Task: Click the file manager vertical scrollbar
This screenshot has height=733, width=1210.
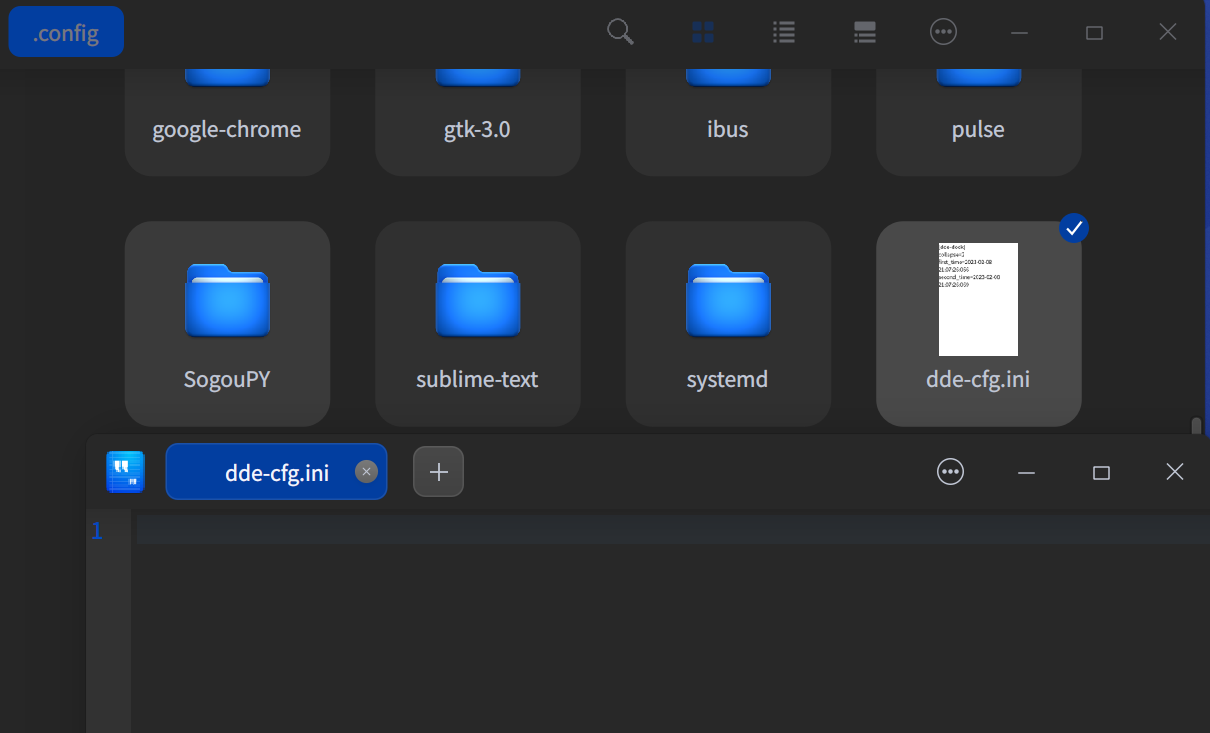Action: [x=1196, y=426]
